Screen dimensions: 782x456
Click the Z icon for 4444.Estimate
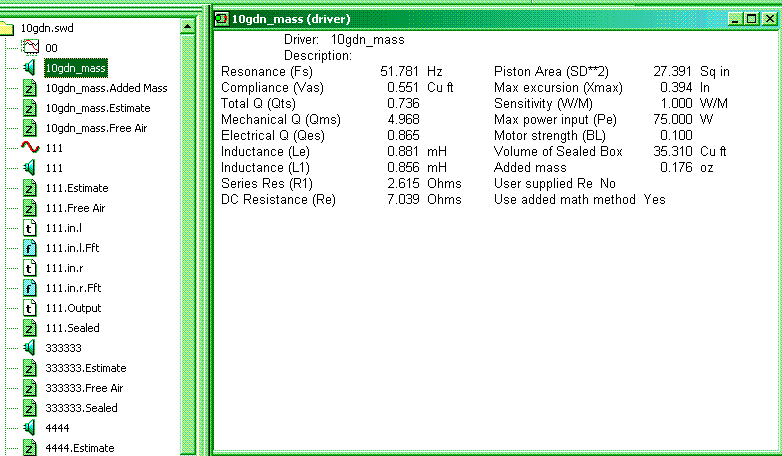coord(30,448)
